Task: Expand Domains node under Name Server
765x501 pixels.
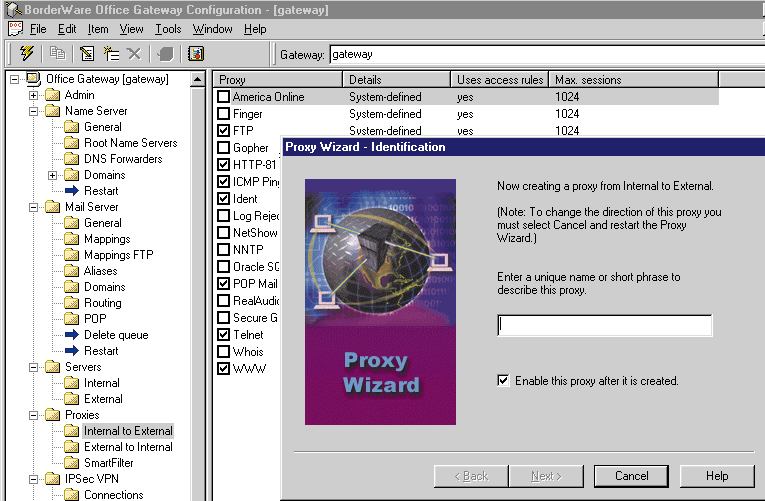Action: pyautogui.click(x=52, y=175)
